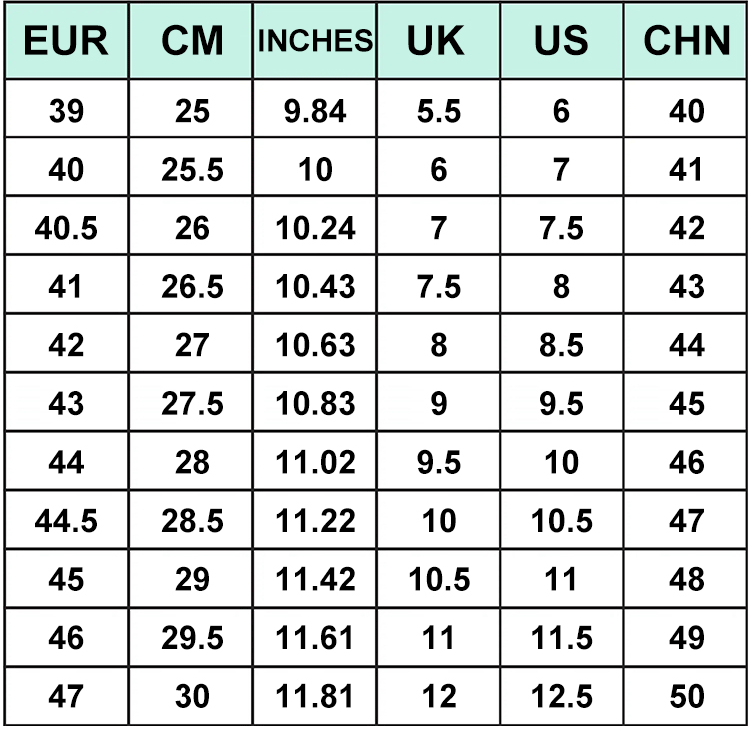The image size is (750, 750).
Task: Click the 10.43 inches cell
Action: point(315,287)
